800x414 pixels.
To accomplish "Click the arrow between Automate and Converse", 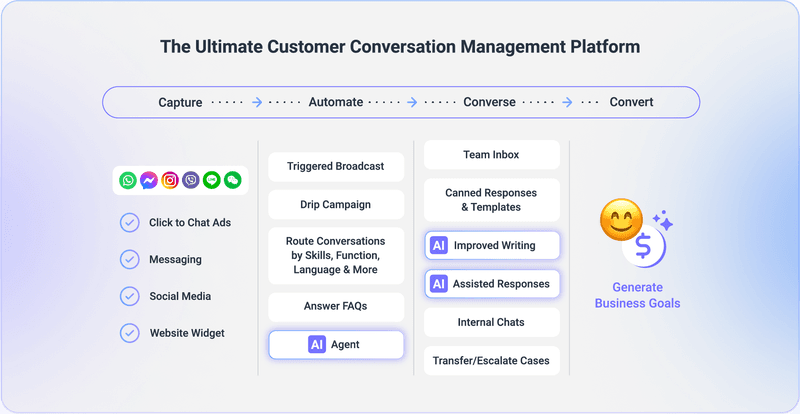I will pos(412,102).
